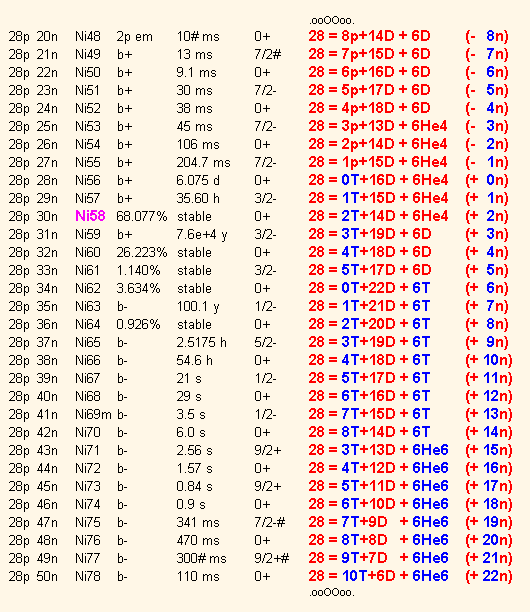Select the Ni62 abundance 3.634%

[x=138, y=288]
